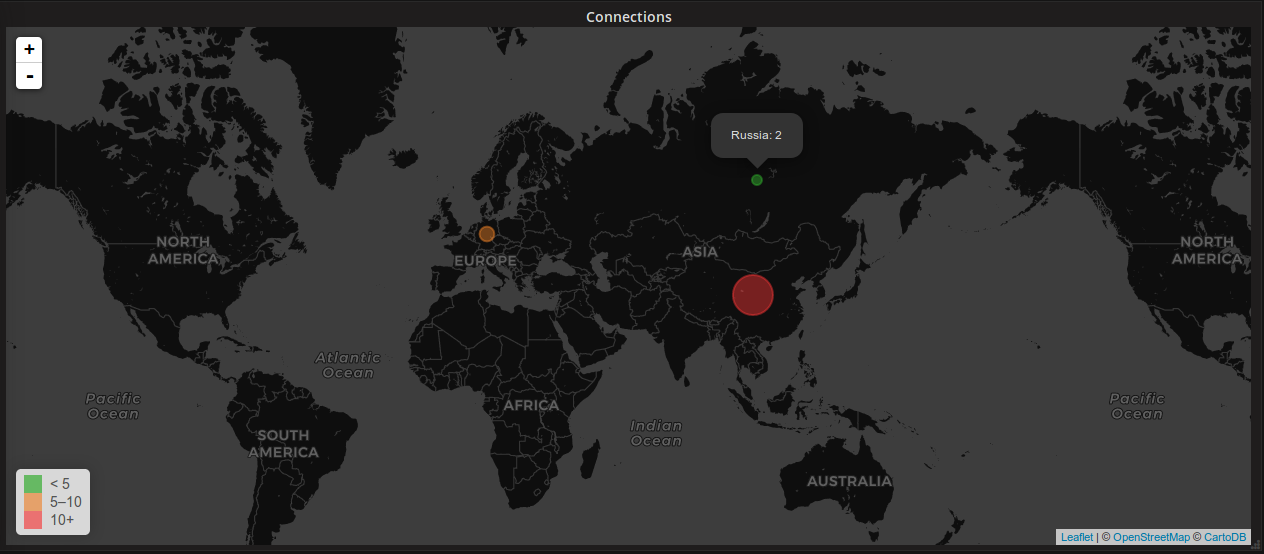Image resolution: width=1264 pixels, height=554 pixels.
Task: Click the red '10+' legend swatch
Action: 32,520
